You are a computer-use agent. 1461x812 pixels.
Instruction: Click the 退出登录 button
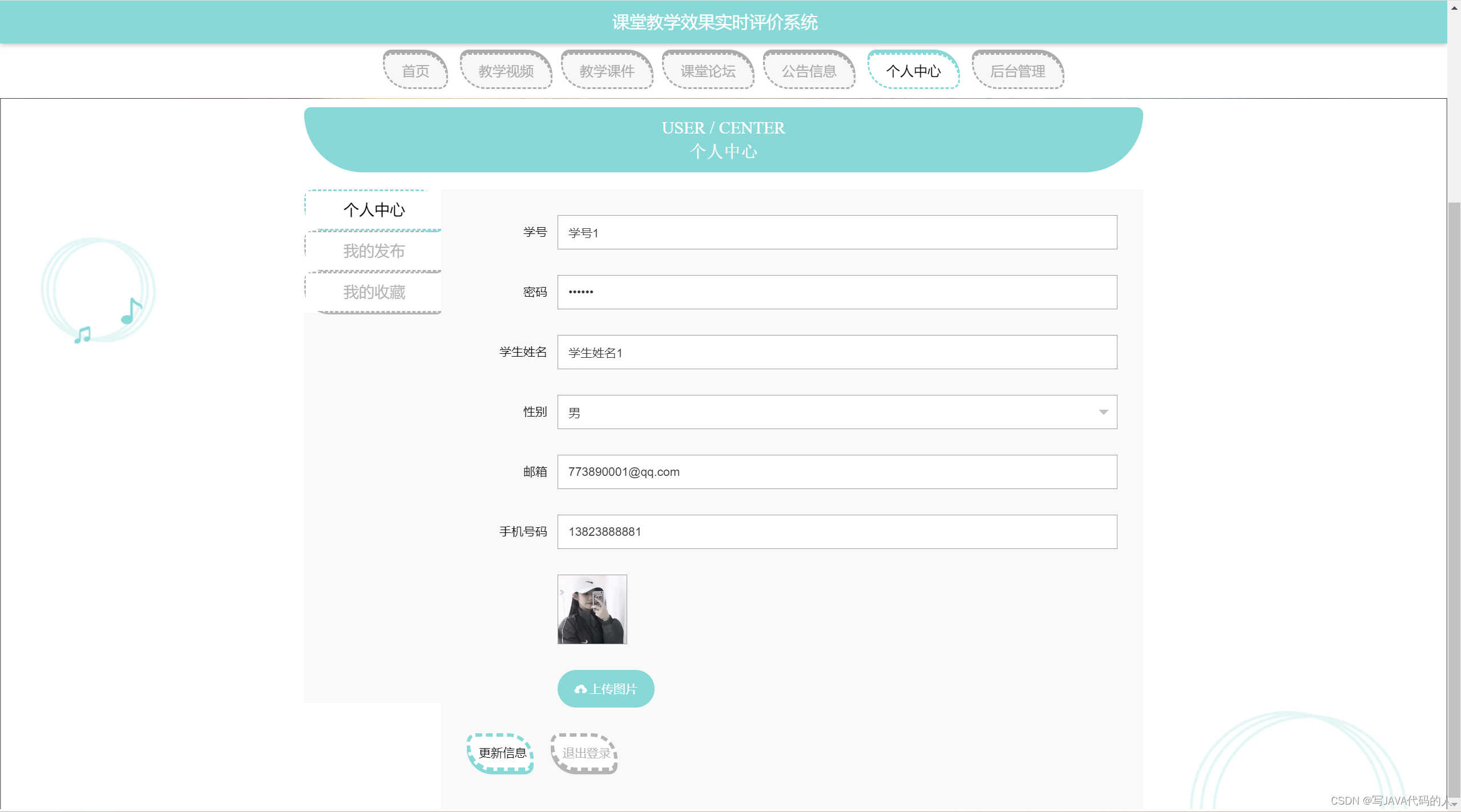tap(586, 753)
